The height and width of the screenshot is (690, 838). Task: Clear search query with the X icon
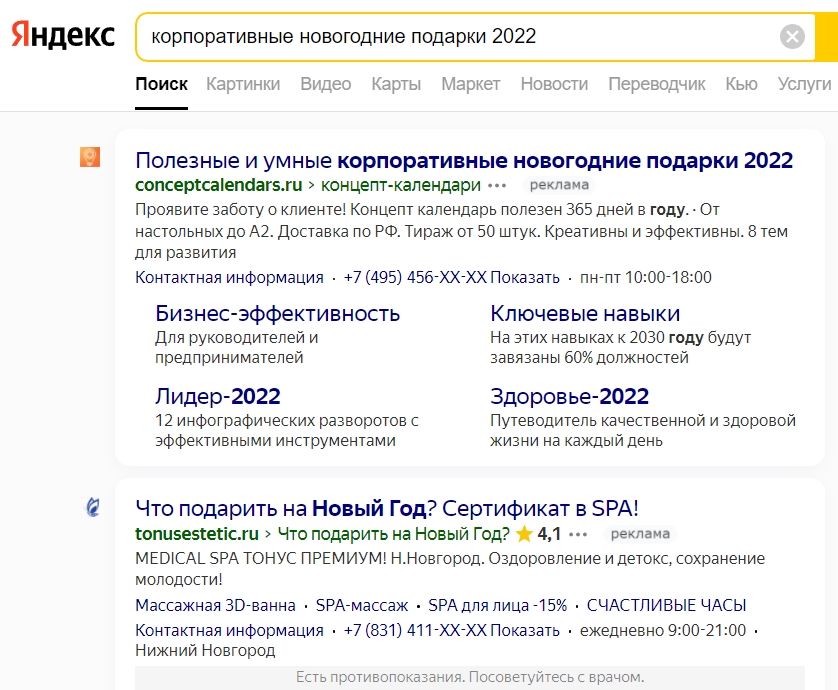coord(793,36)
